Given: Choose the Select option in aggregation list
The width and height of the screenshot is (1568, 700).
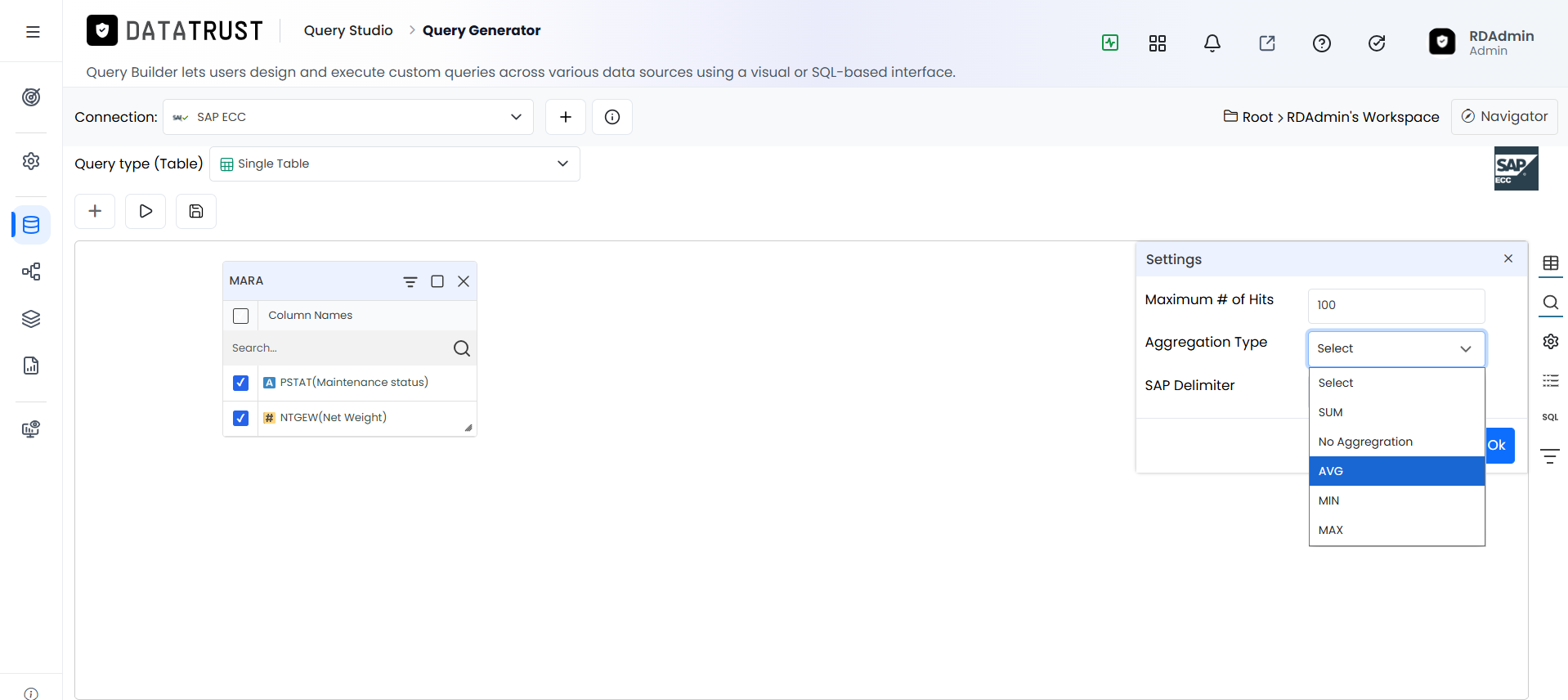Looking at the screenshot, I should point(1396,383).
